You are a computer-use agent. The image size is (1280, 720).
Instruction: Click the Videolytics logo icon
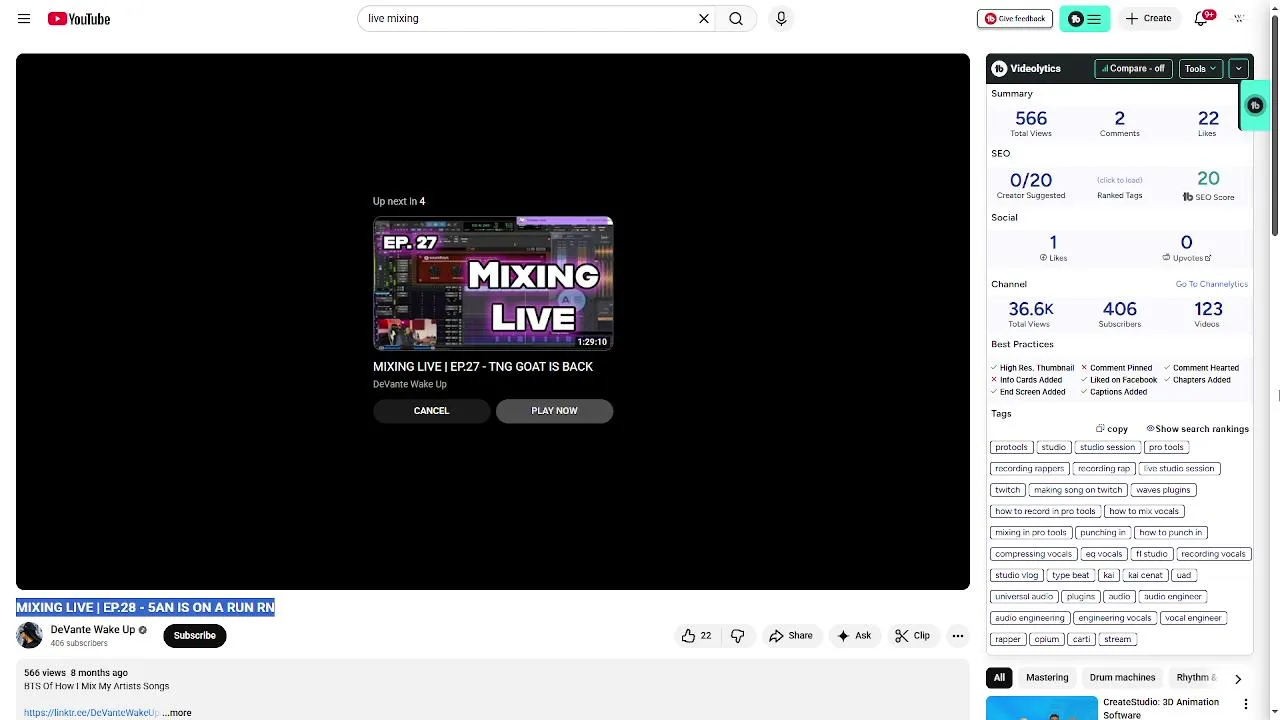[999, 68]
